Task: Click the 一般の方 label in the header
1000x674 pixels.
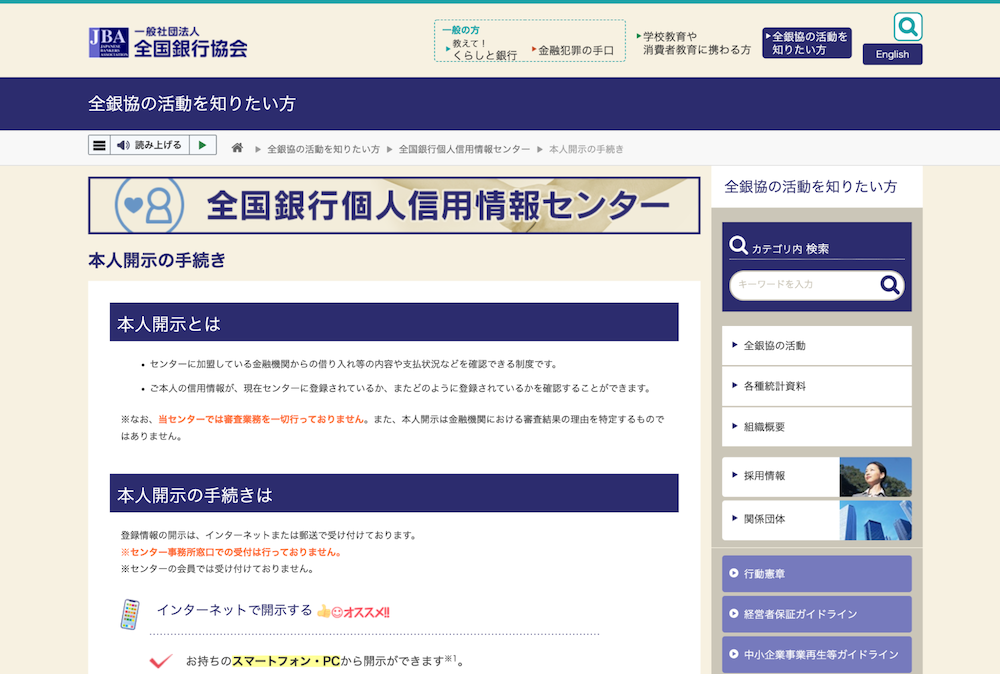Action: pyautogui.click(x=460, y=30)
